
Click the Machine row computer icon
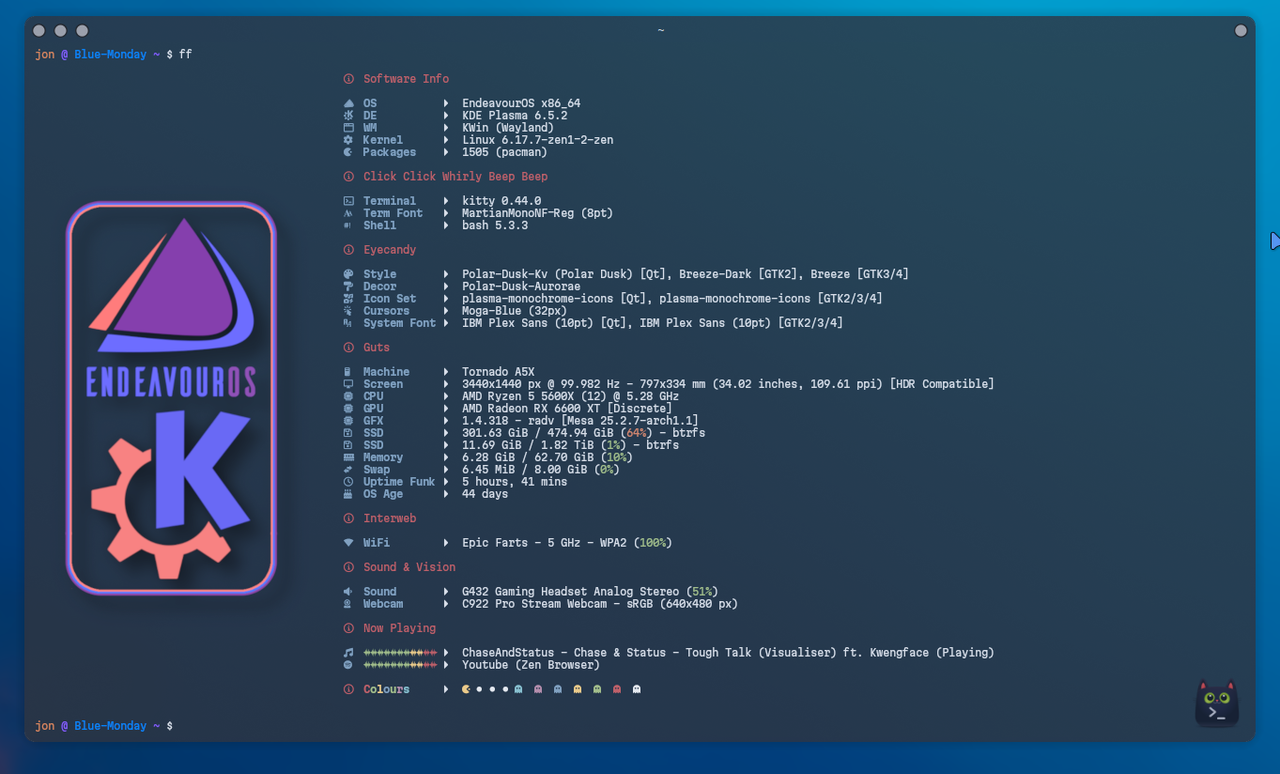coord(349,372)
